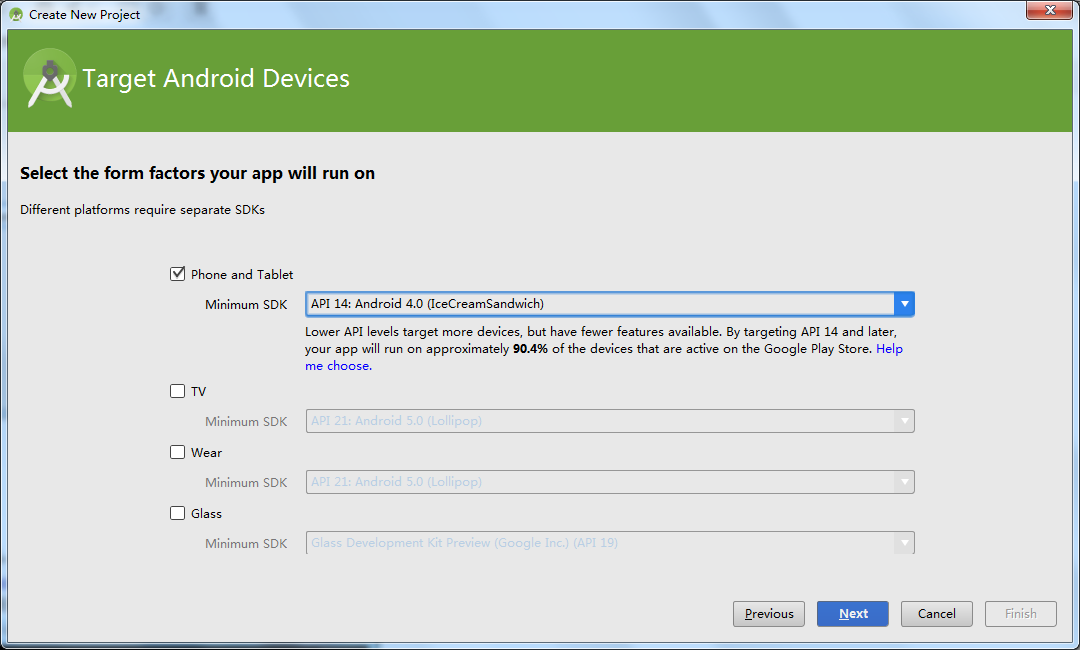This screenshot has width=1080, height=650.
Task: Open the 'Help me choose' link
Action: [x=338, y=366]
